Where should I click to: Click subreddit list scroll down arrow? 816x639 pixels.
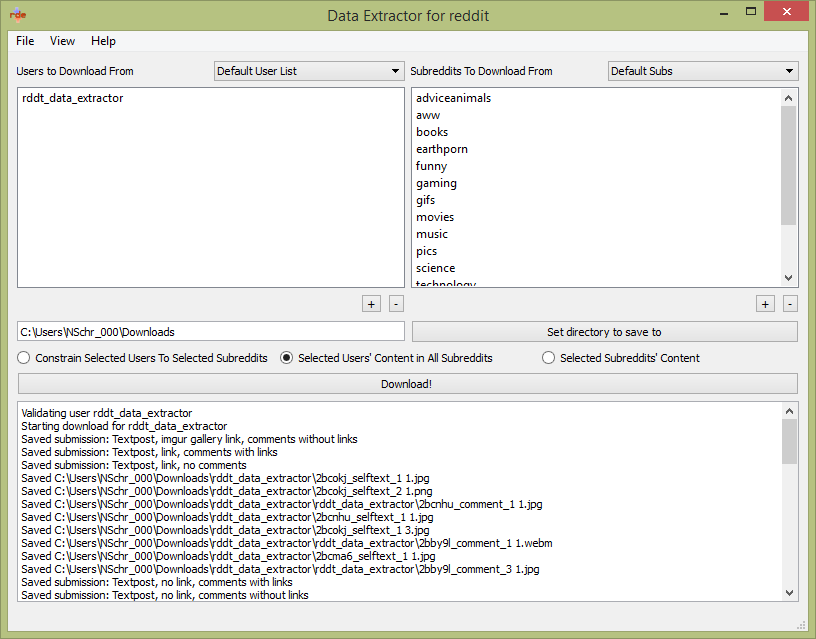coord(788,278)
